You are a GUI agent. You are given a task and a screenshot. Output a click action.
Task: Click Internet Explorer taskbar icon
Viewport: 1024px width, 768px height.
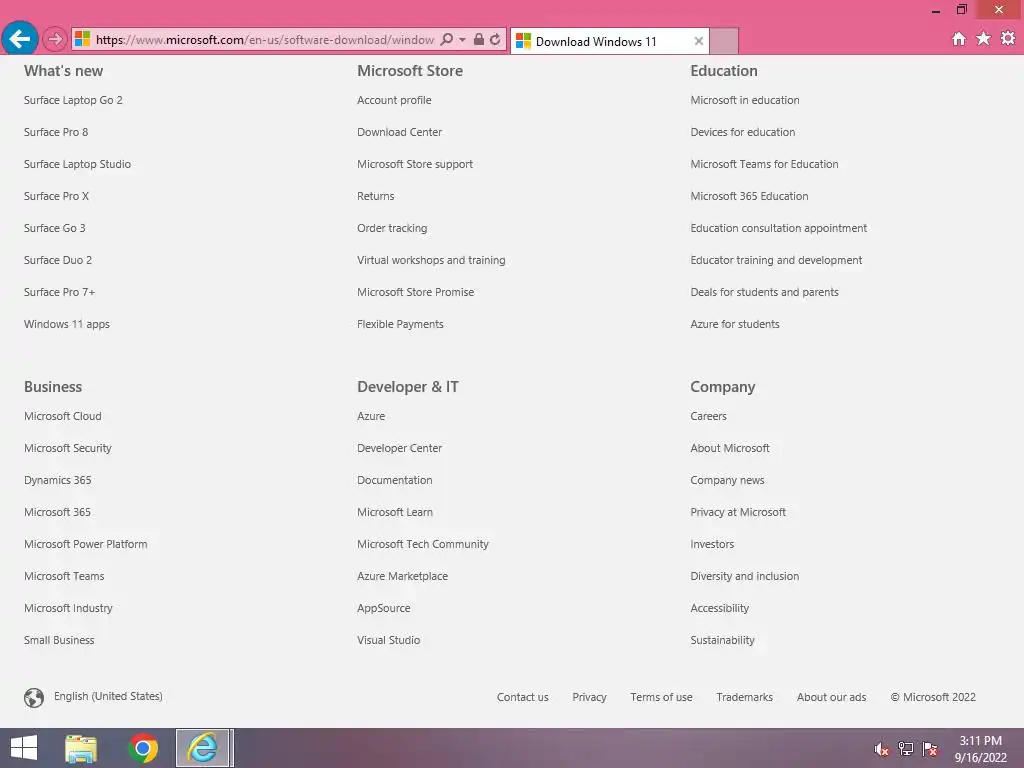coord(203,748)
